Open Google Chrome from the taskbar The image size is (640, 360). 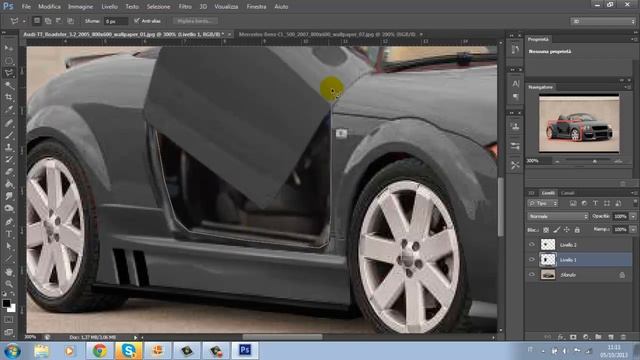pyautogui.click(x=99, y=351)
